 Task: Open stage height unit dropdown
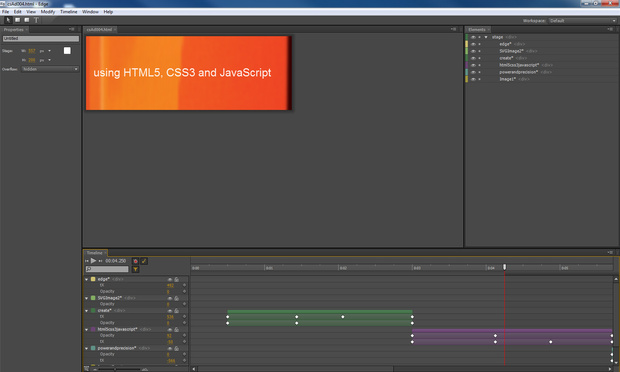pyautogui.click(x=49, y=60)
